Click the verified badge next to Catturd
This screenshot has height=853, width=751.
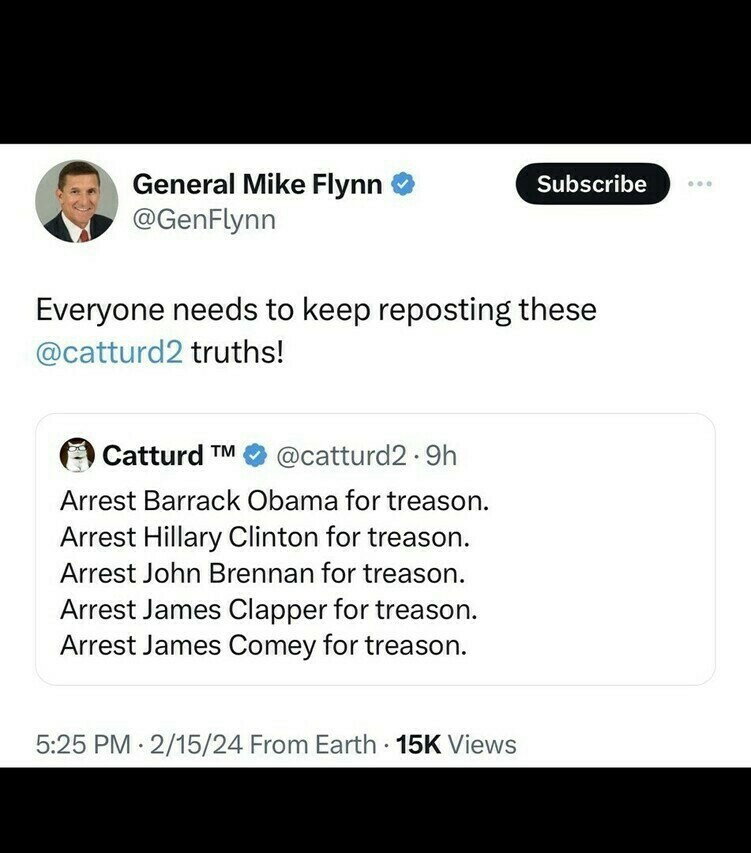coord(255,457)
